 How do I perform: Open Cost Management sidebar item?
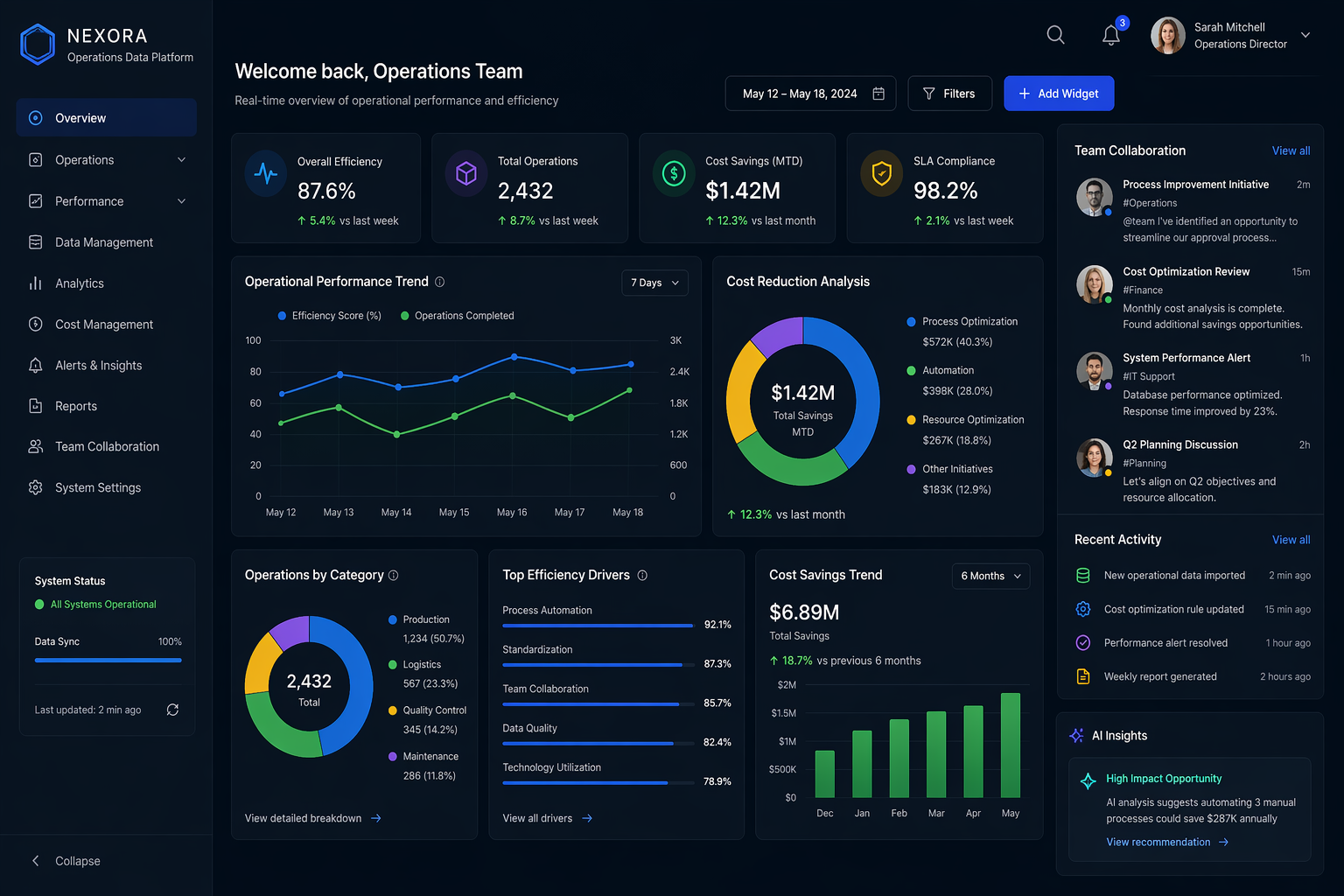pos(106,325)
